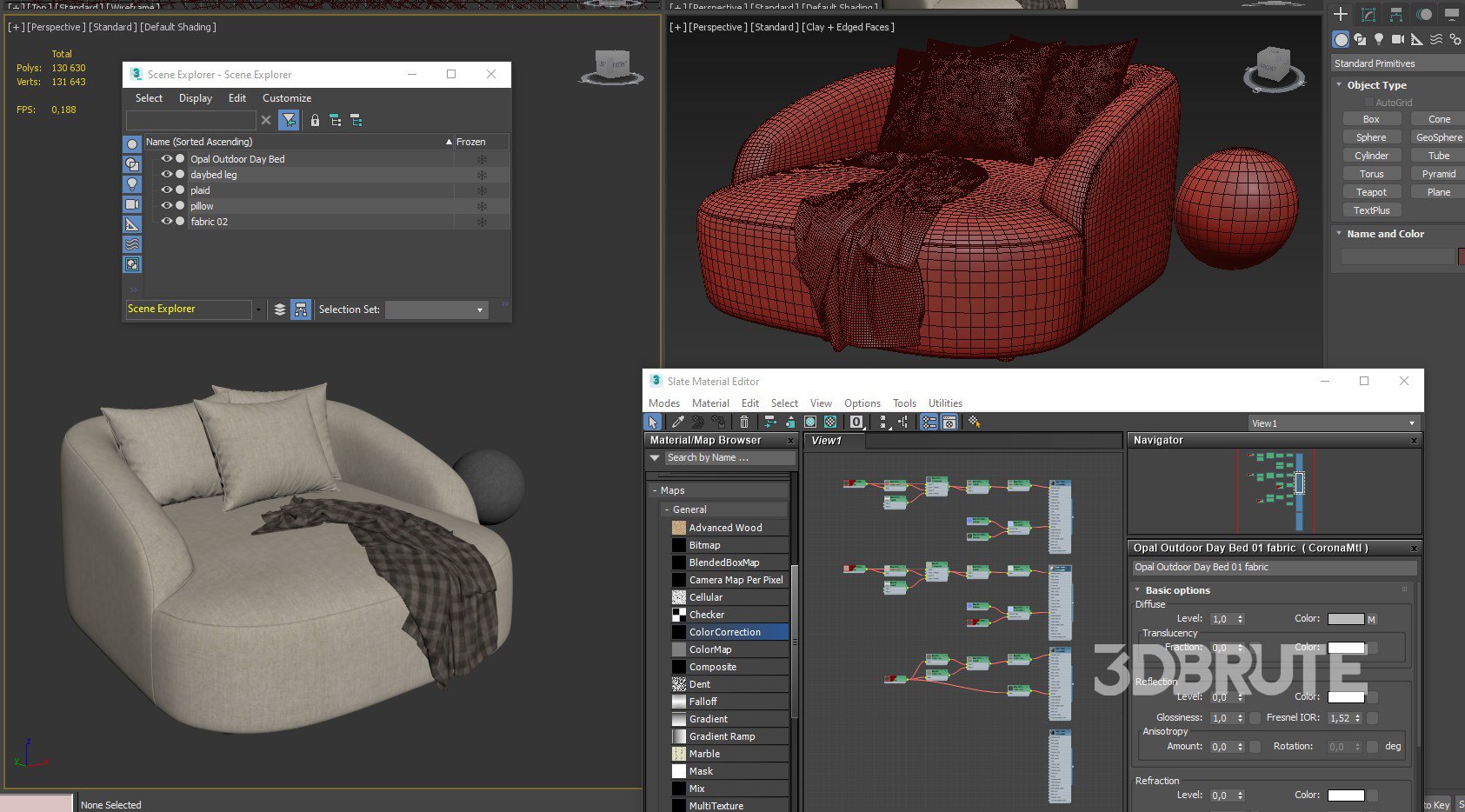The height and width of the screenshot is (812, 1465).
Task: Open the Selection Set dropdown
Action: tap(479, 309)
